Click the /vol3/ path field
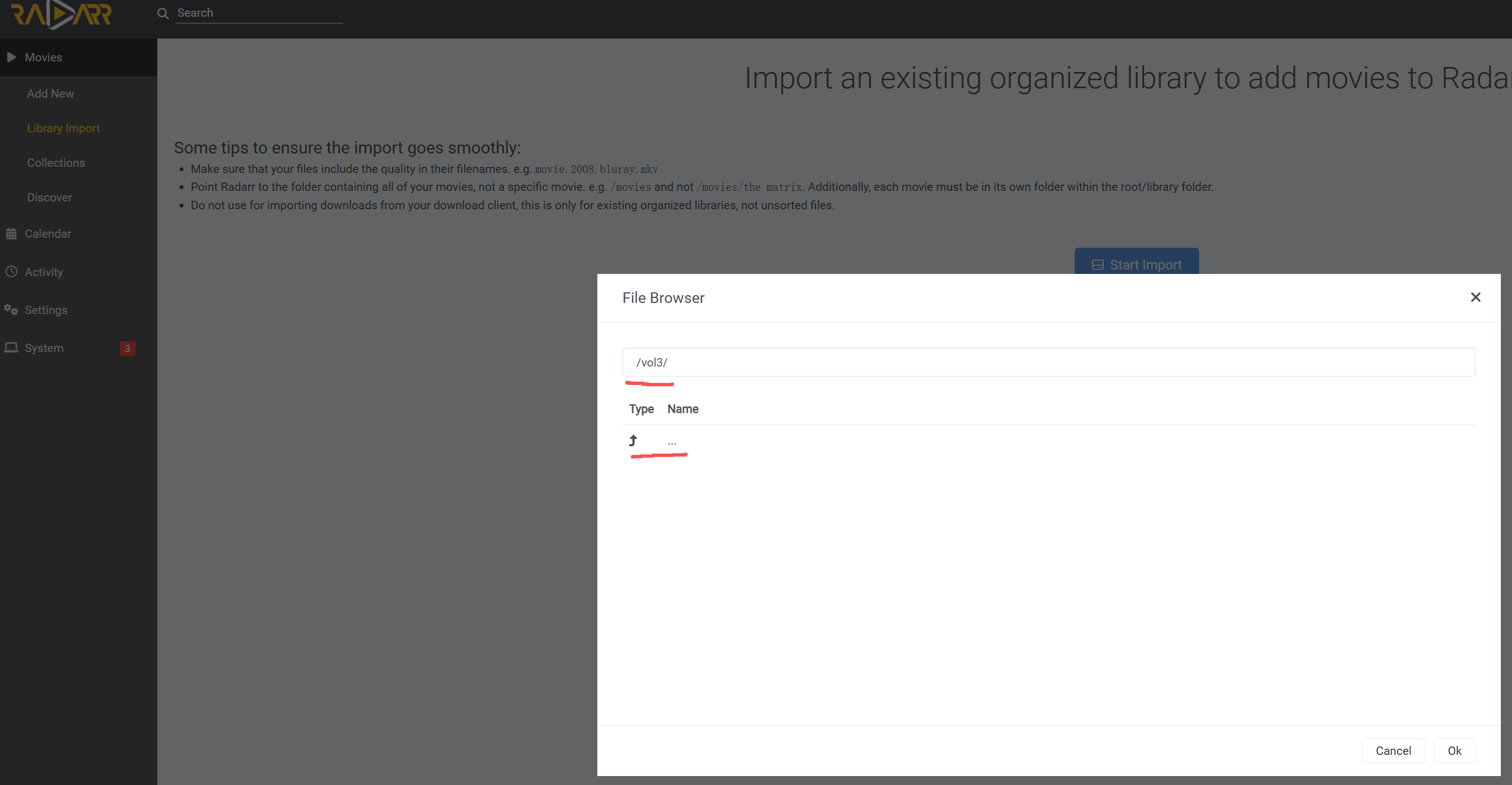This screenshot has width=1512, height=785. (1049, 362)
